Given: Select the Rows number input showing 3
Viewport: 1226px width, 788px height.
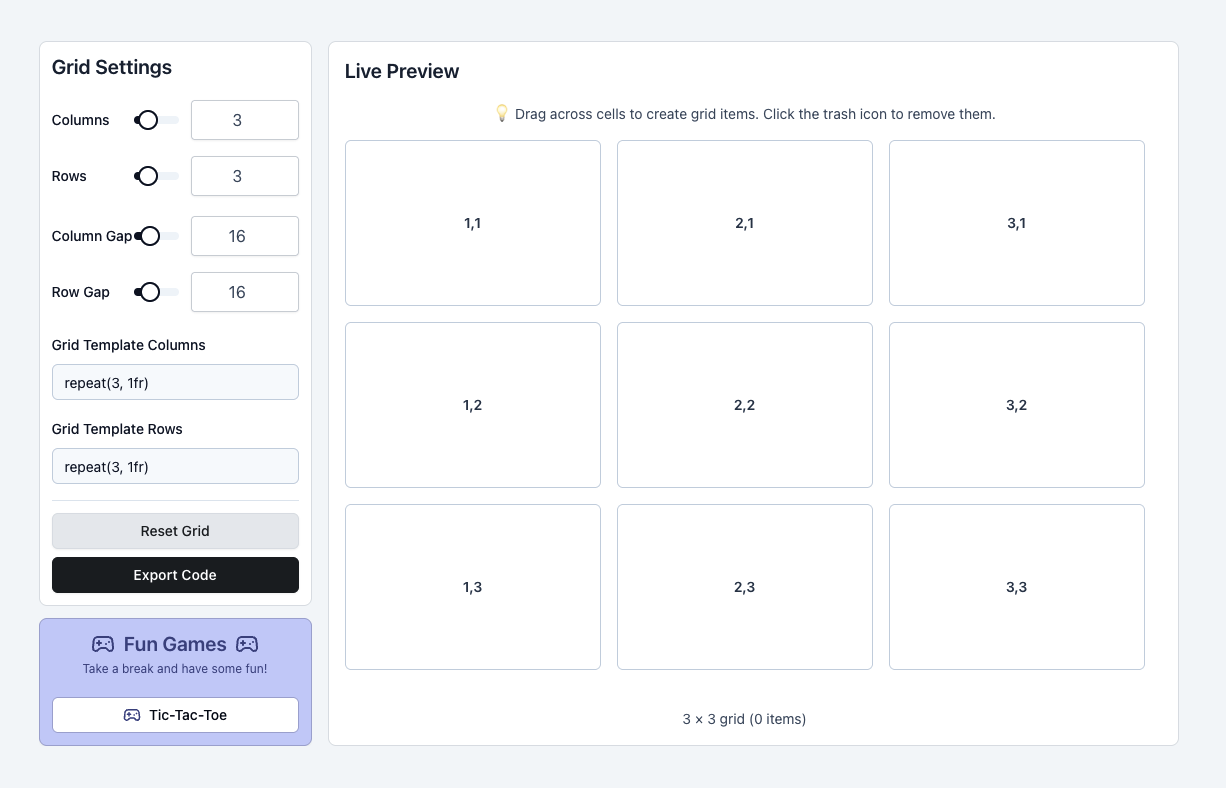Looking at the screenshot, I should coord(244,176).
